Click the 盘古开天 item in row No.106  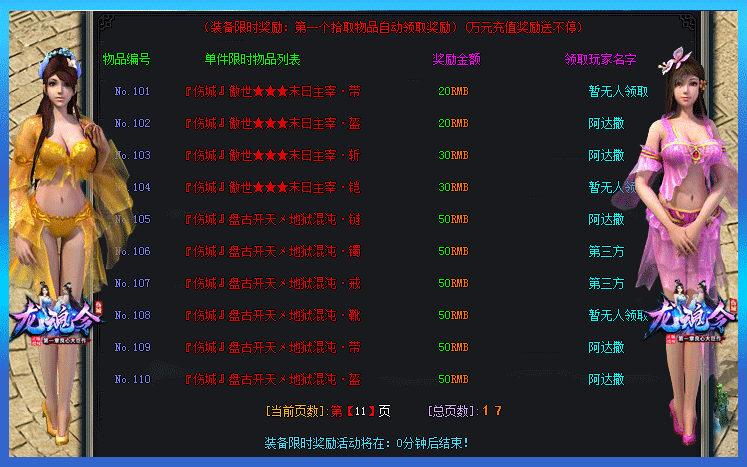click(x=272, y=251)
